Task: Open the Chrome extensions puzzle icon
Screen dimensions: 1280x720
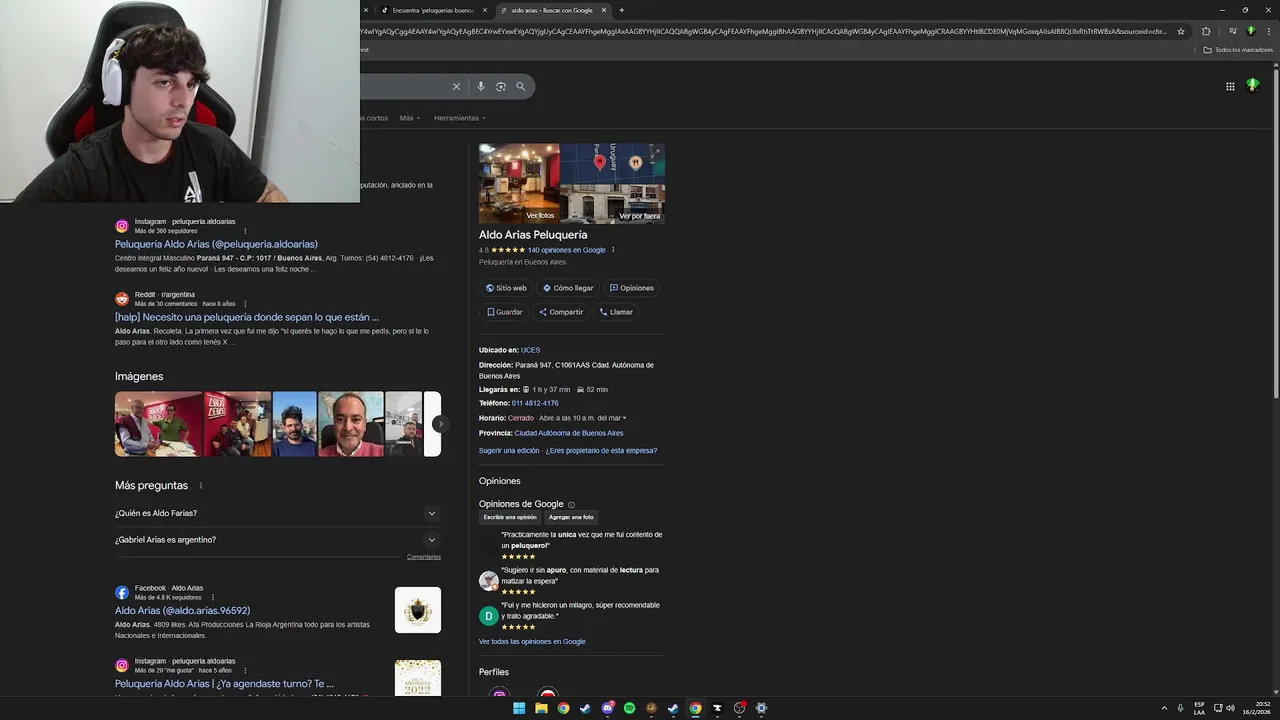Action: tap(1206, 31)
